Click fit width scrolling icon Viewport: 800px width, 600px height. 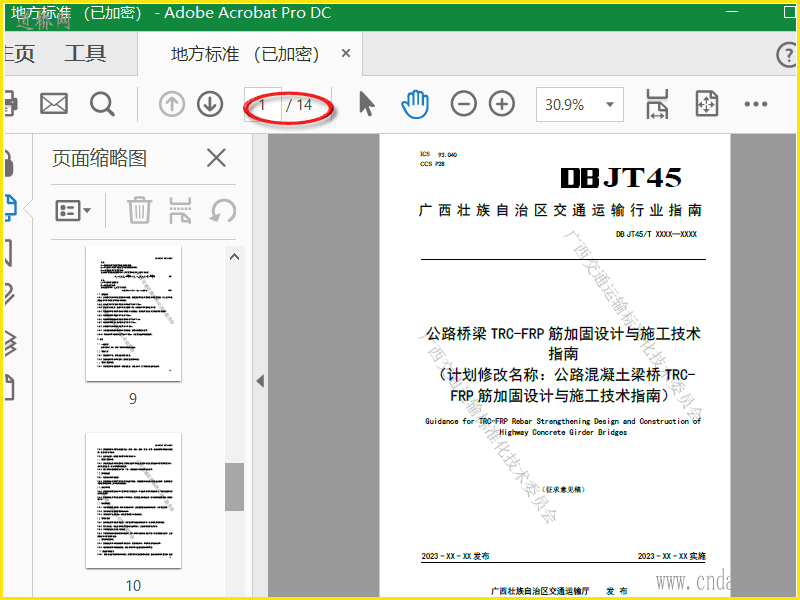pyautogui.click(x=657, y=104)
